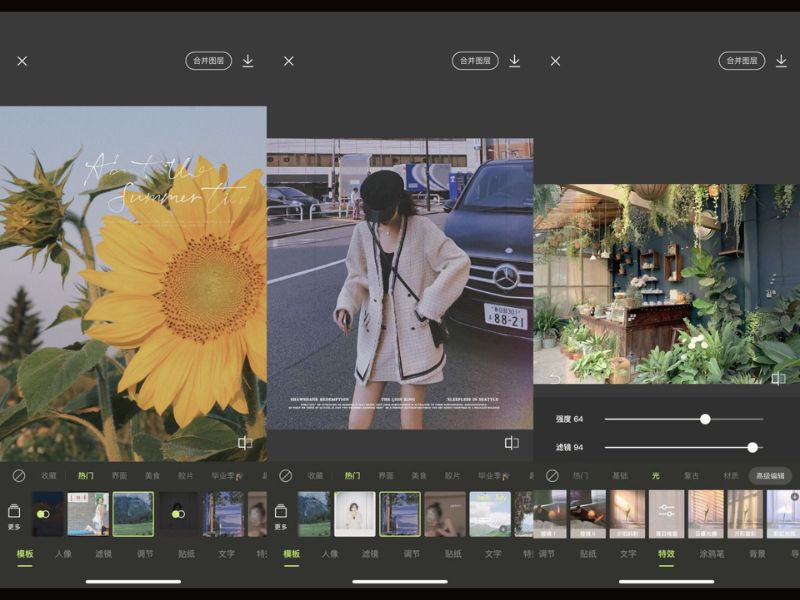800x600 pixels.
Task: Save the car street photo using download icon
Action: (x=514, y=61)
